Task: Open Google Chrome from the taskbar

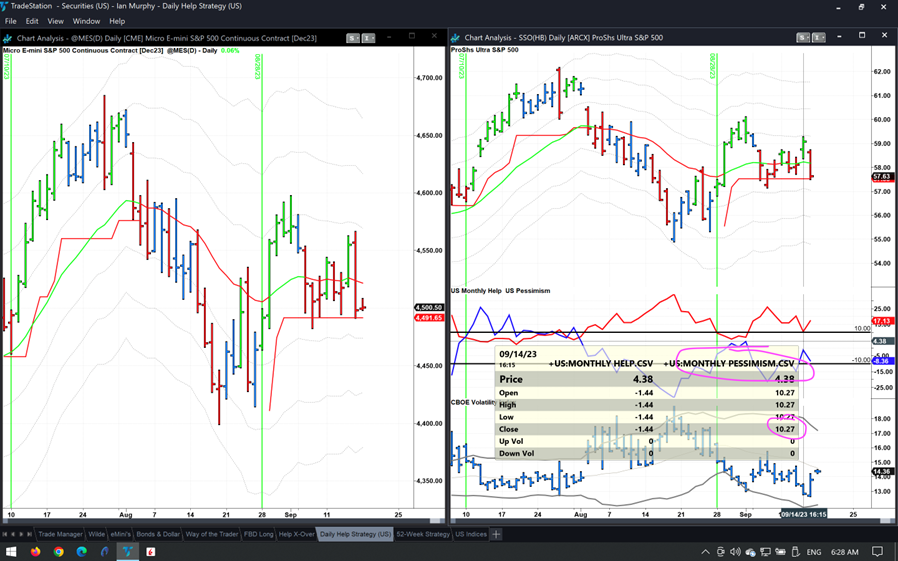Action: pyautogui.click(x=59, y=551)
